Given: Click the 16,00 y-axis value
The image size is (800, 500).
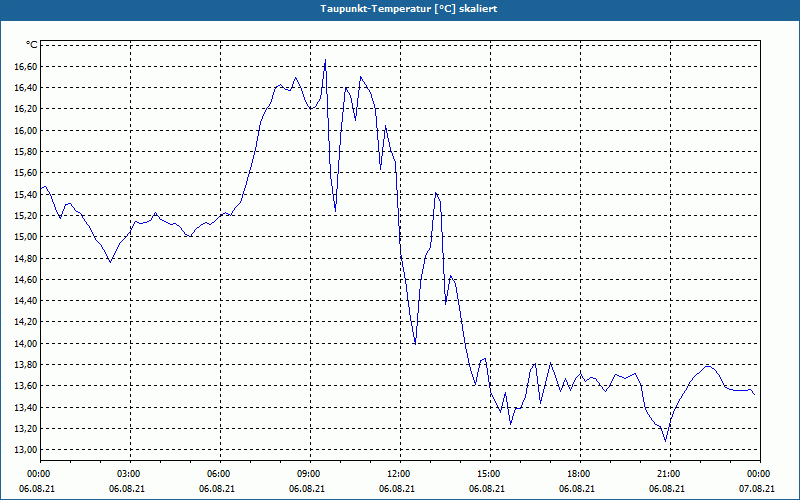Looking at the screenshot, I should pyautogui.click(x=26, y=131).
